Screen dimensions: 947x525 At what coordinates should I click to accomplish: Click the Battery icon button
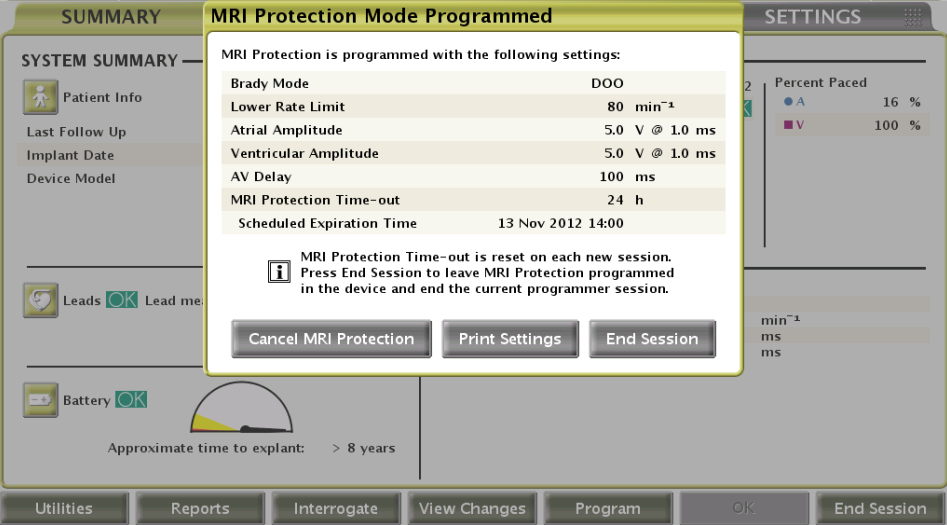click(40, 400)
